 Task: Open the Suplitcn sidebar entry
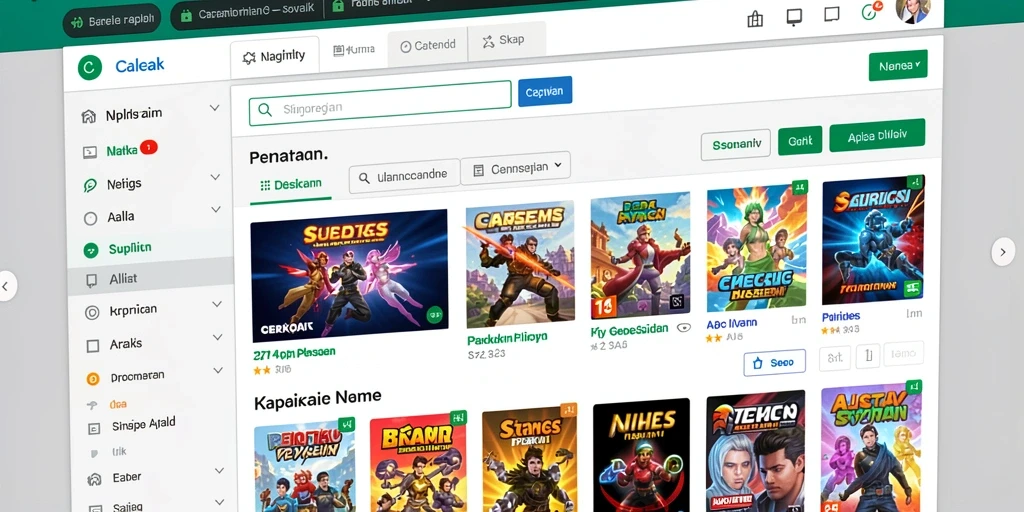(129, 248)
